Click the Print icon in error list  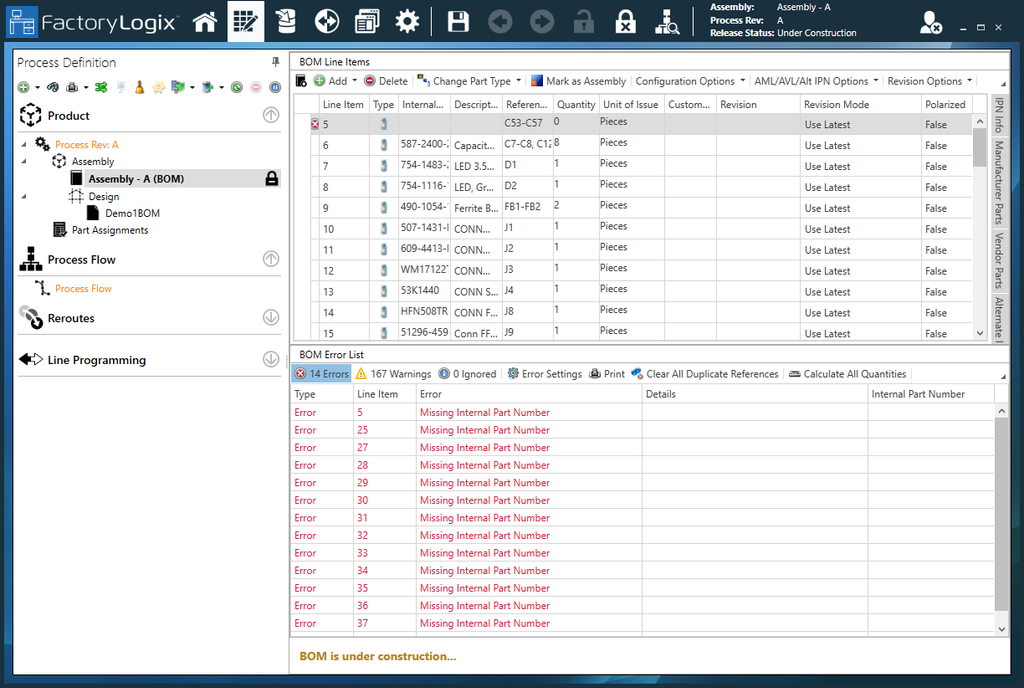pyautogui.click(x=607, y=374)
